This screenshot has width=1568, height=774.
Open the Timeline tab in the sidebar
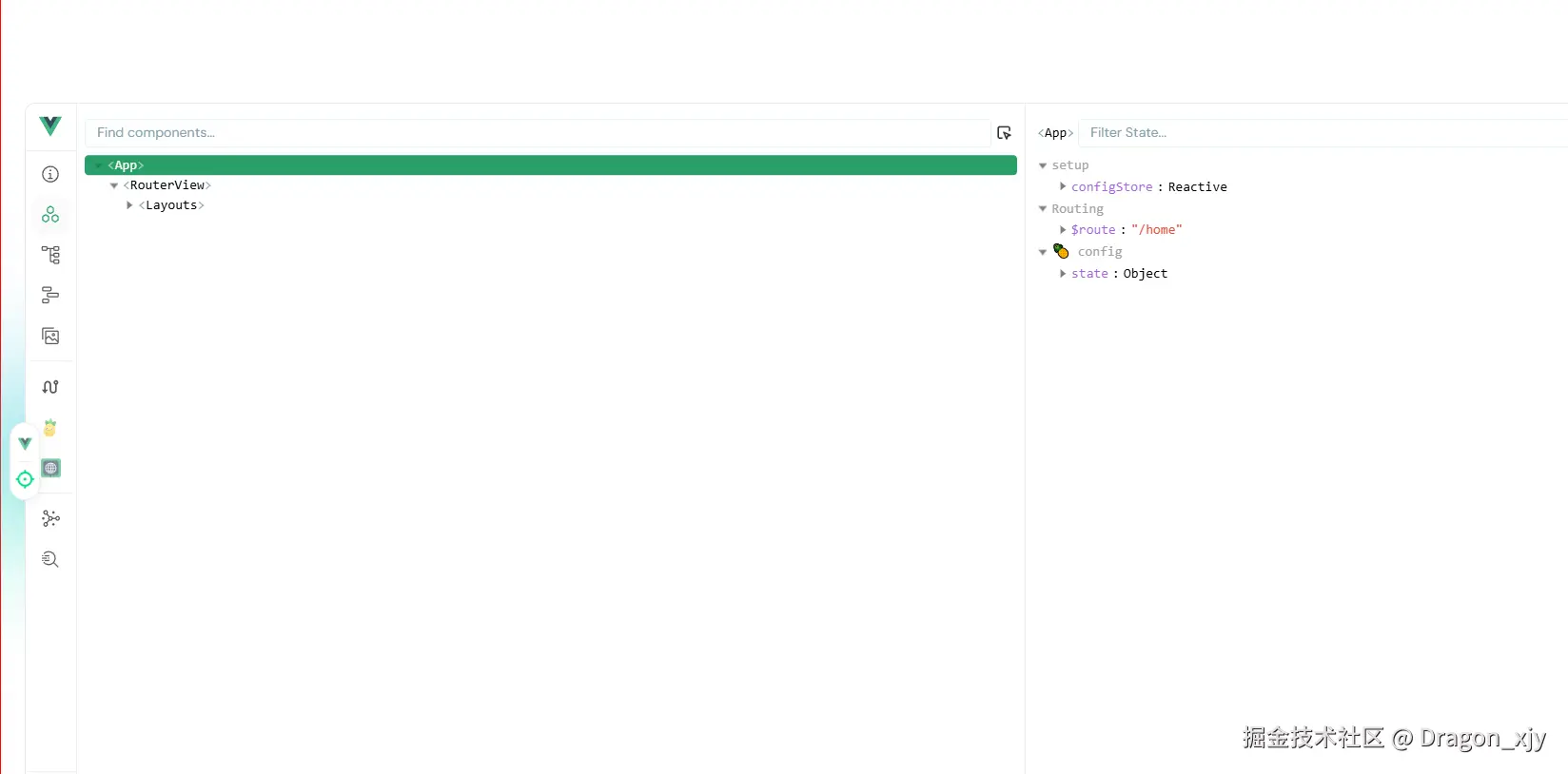[x=50, y=296]
